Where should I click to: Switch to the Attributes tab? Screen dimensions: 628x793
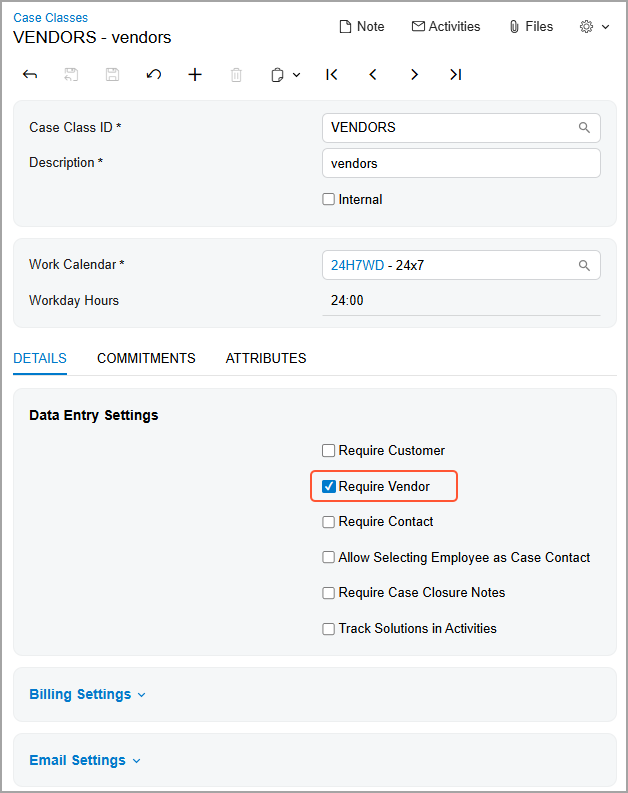tap(266, 358)
